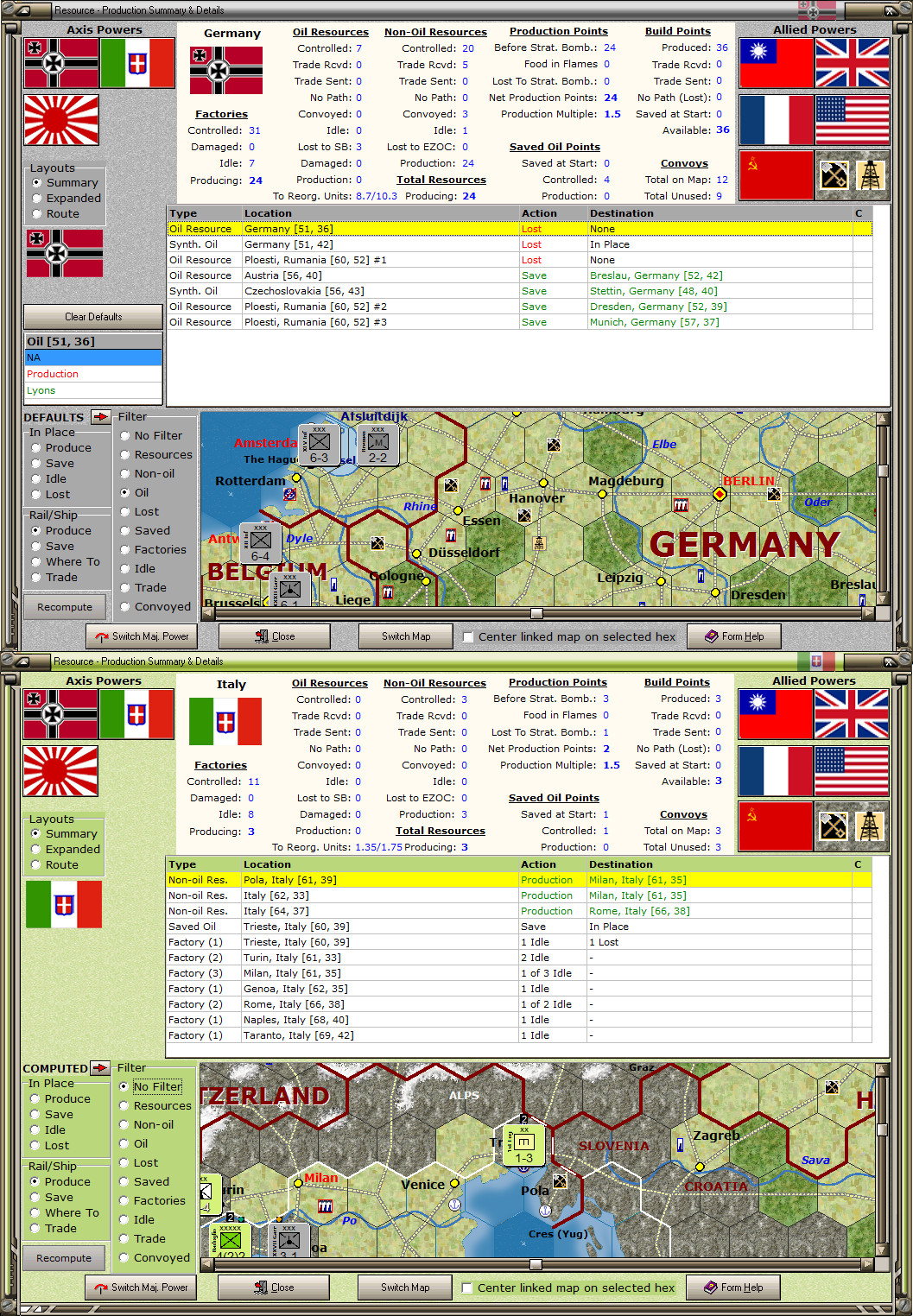Screen dimensions: 913x1316
Task: Choose France flag in Germany window's Allied Powers
Action: click(x=777, y=119)
